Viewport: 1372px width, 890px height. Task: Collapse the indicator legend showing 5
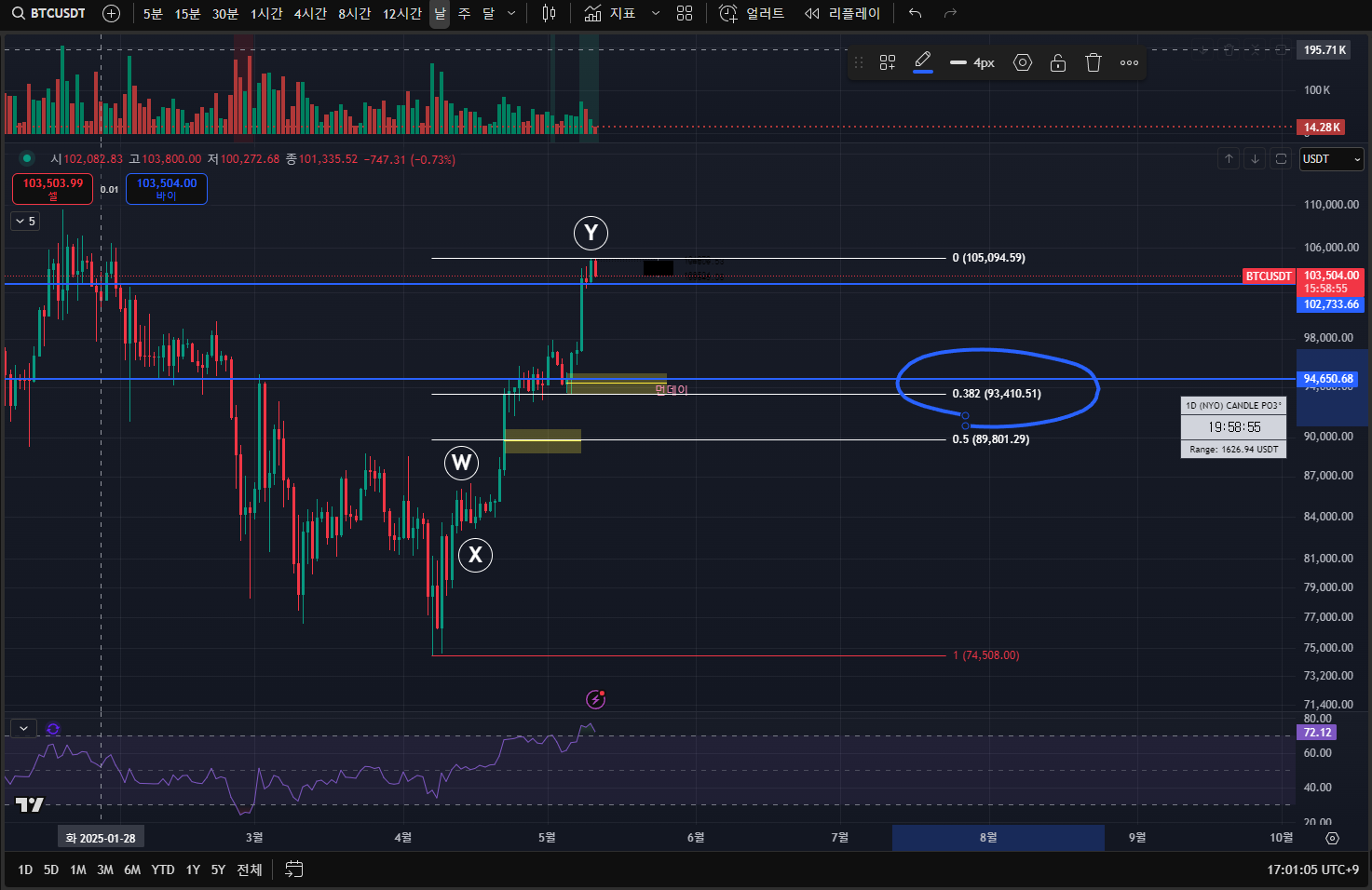pyautogui.click(x=25, y=221)
